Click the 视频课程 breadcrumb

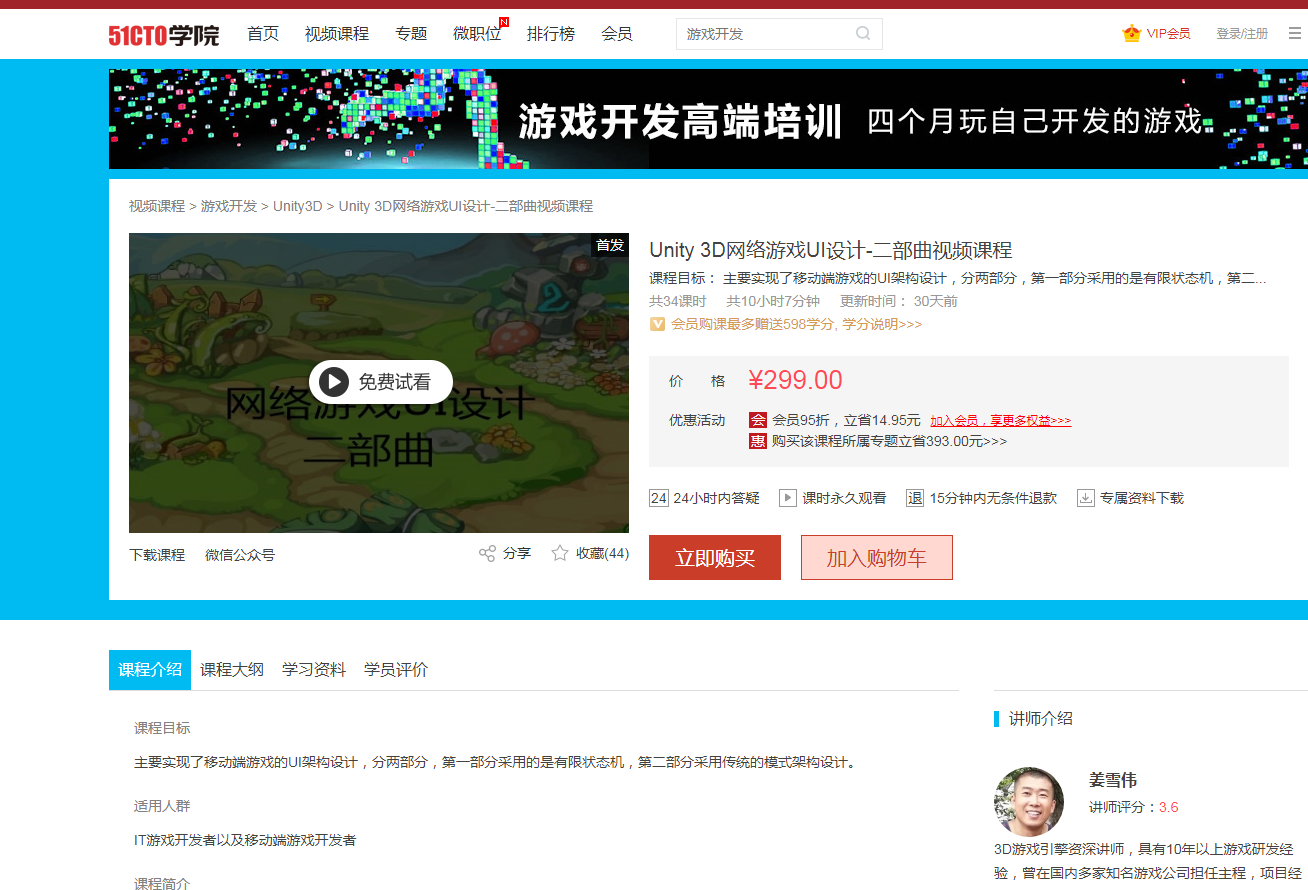click(157, 206)
